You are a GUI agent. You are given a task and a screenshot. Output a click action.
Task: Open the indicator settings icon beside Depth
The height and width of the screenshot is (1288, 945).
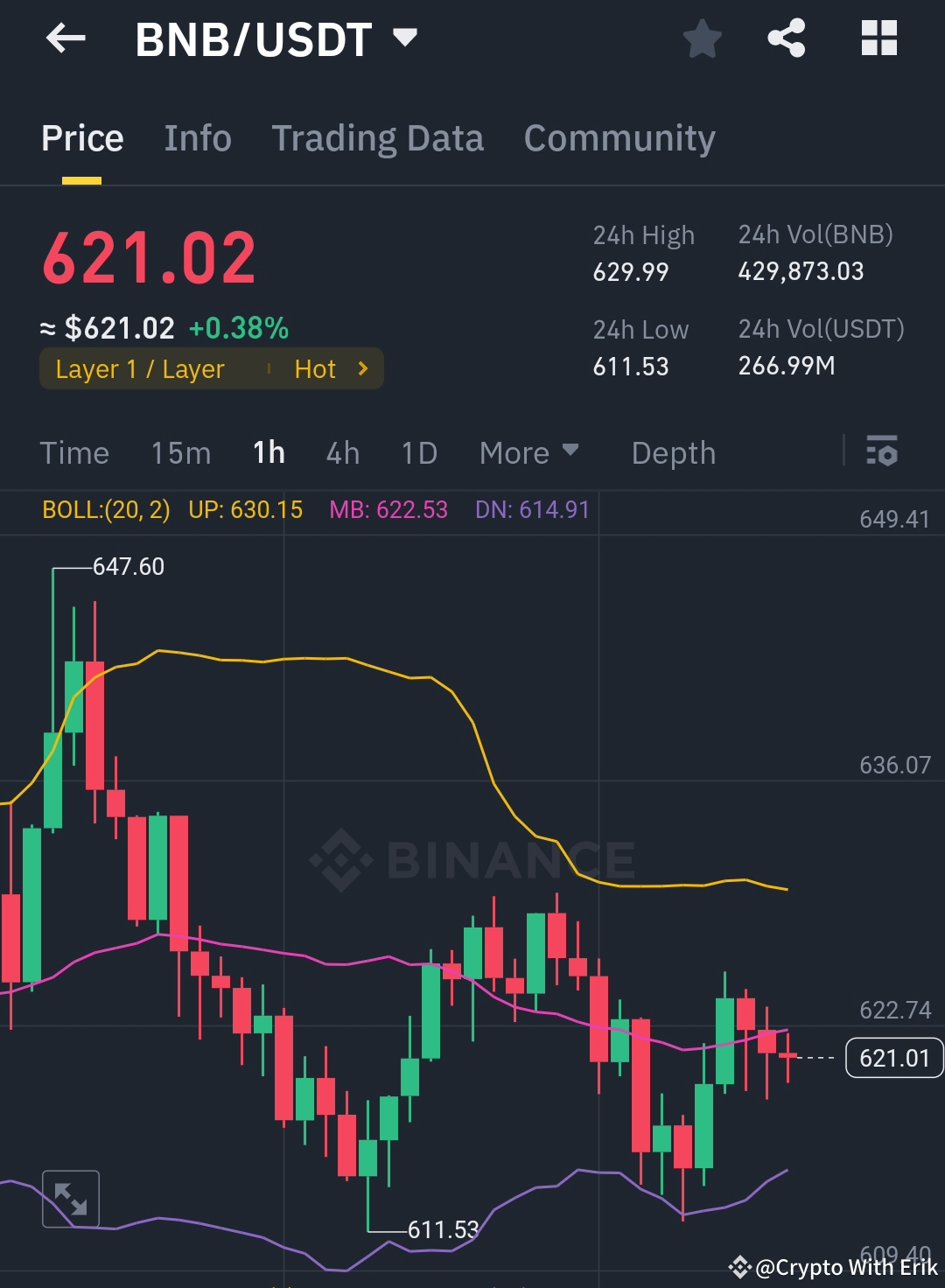click(x=882, y=452)
